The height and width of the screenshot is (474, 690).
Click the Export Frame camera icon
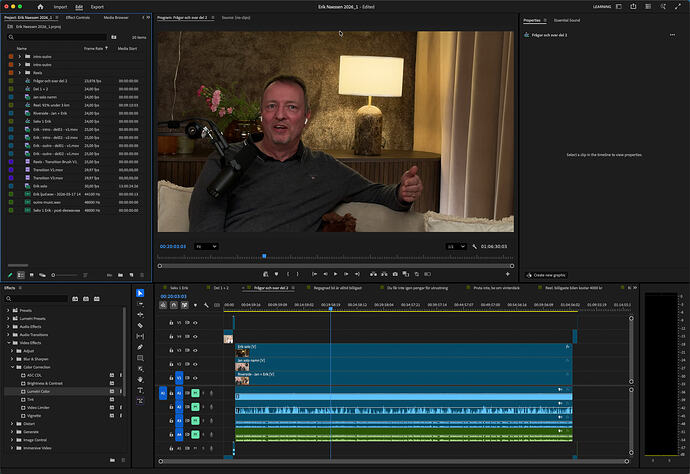[x=395, y=274]
